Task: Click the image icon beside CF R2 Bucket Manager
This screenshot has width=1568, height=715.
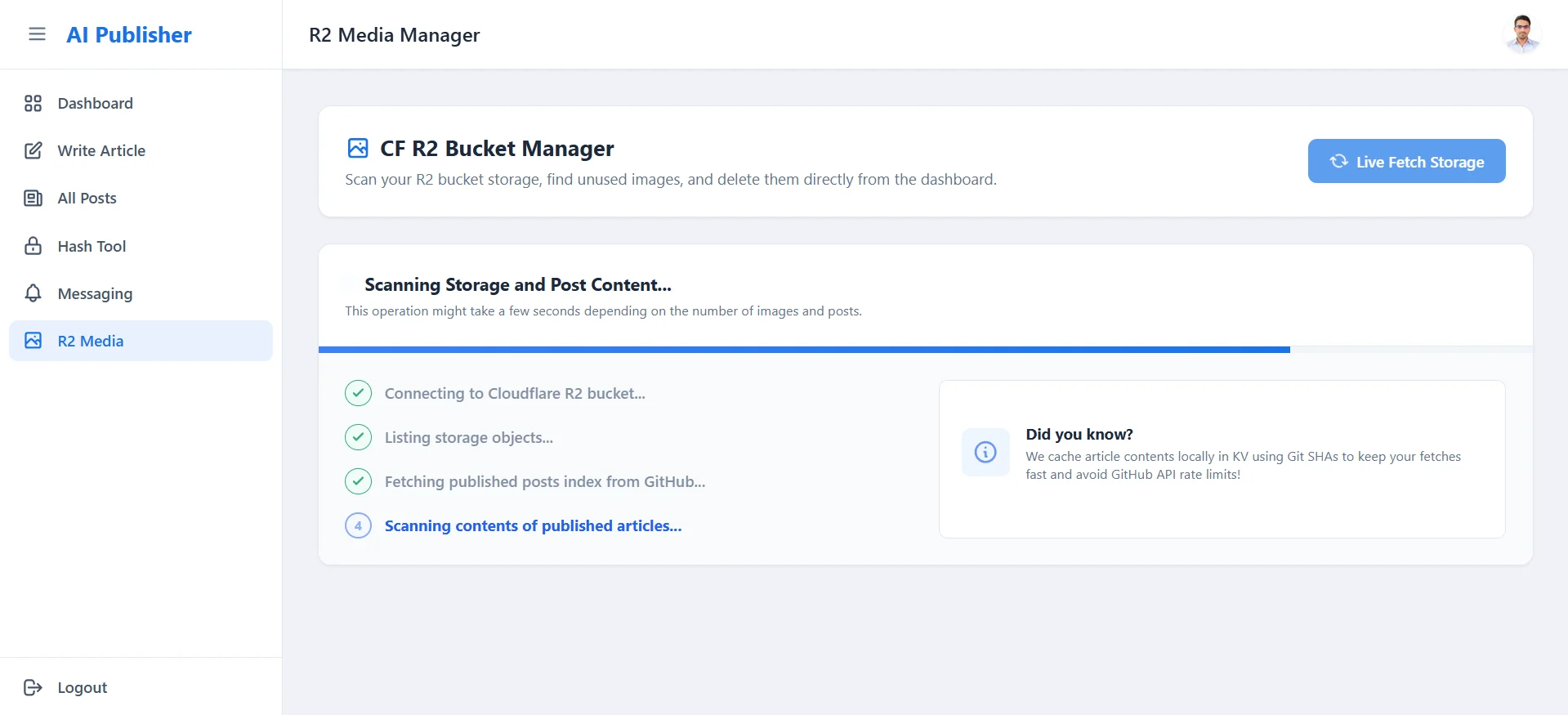Action: pos(358,148)
